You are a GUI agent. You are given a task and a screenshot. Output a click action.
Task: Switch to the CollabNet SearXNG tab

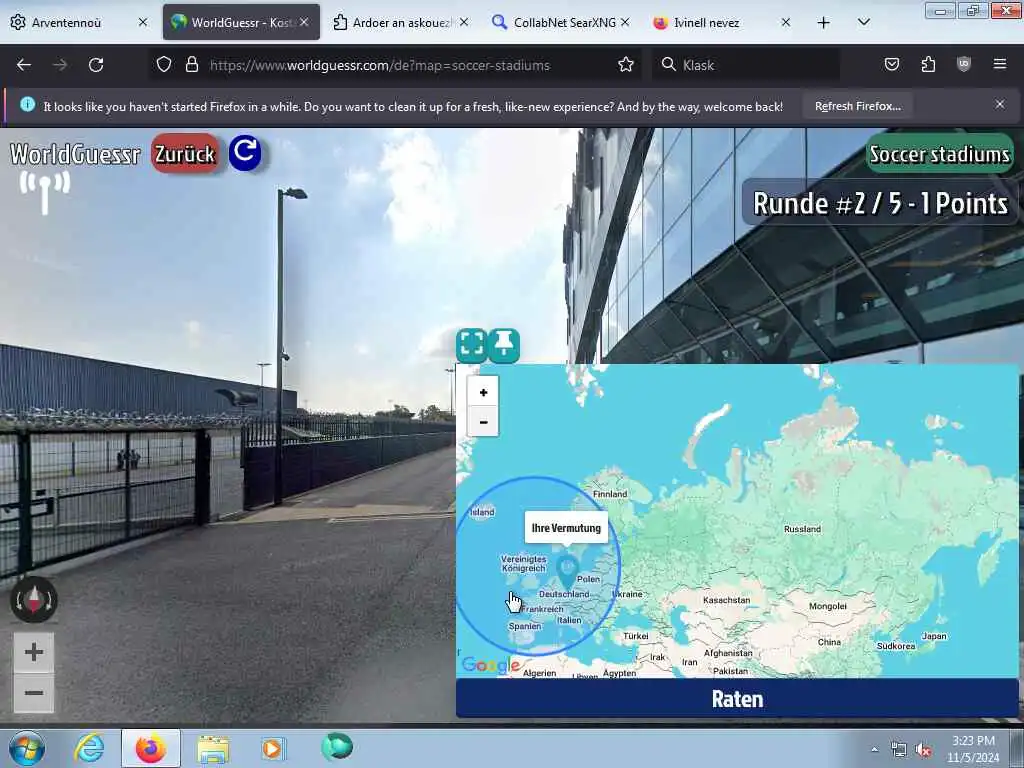[562, 22]
